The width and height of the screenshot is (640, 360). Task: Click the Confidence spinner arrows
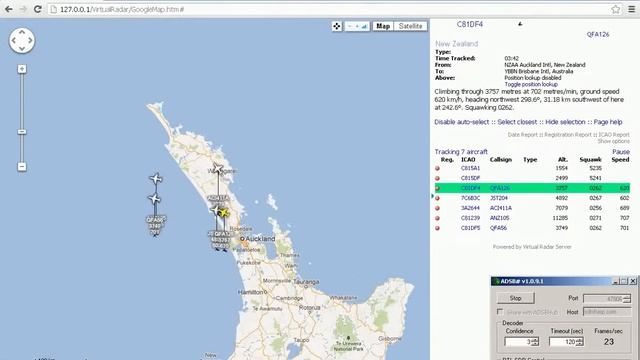[x=535, y=342]
